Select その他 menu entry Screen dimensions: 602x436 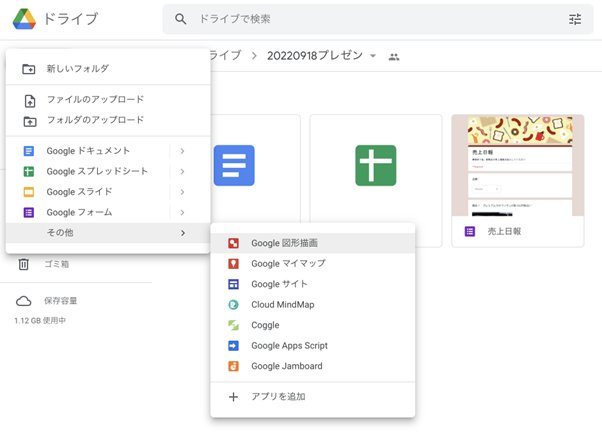pos(108,233)
